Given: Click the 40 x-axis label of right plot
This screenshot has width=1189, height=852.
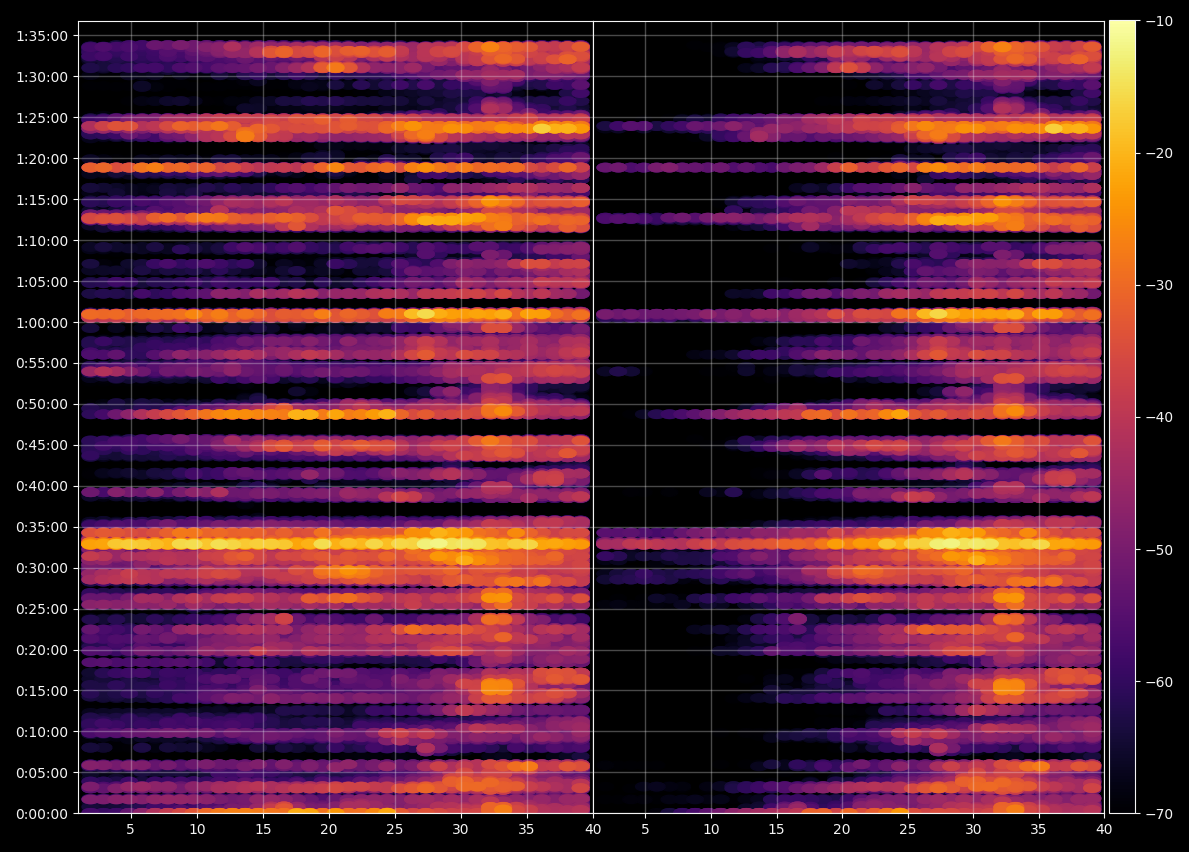Looking at the screenshot, I should click(1104, 829).
